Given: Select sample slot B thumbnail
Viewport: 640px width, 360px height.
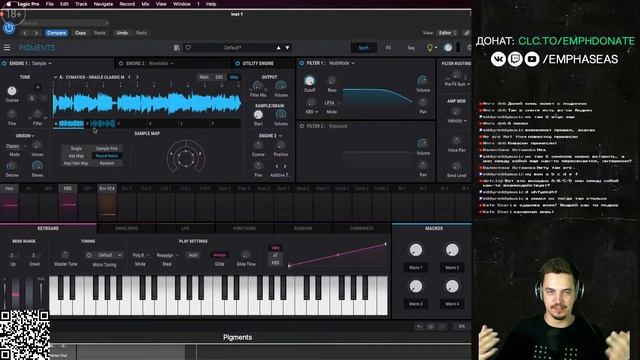Looking at the screenshot, I should (100, 124).
